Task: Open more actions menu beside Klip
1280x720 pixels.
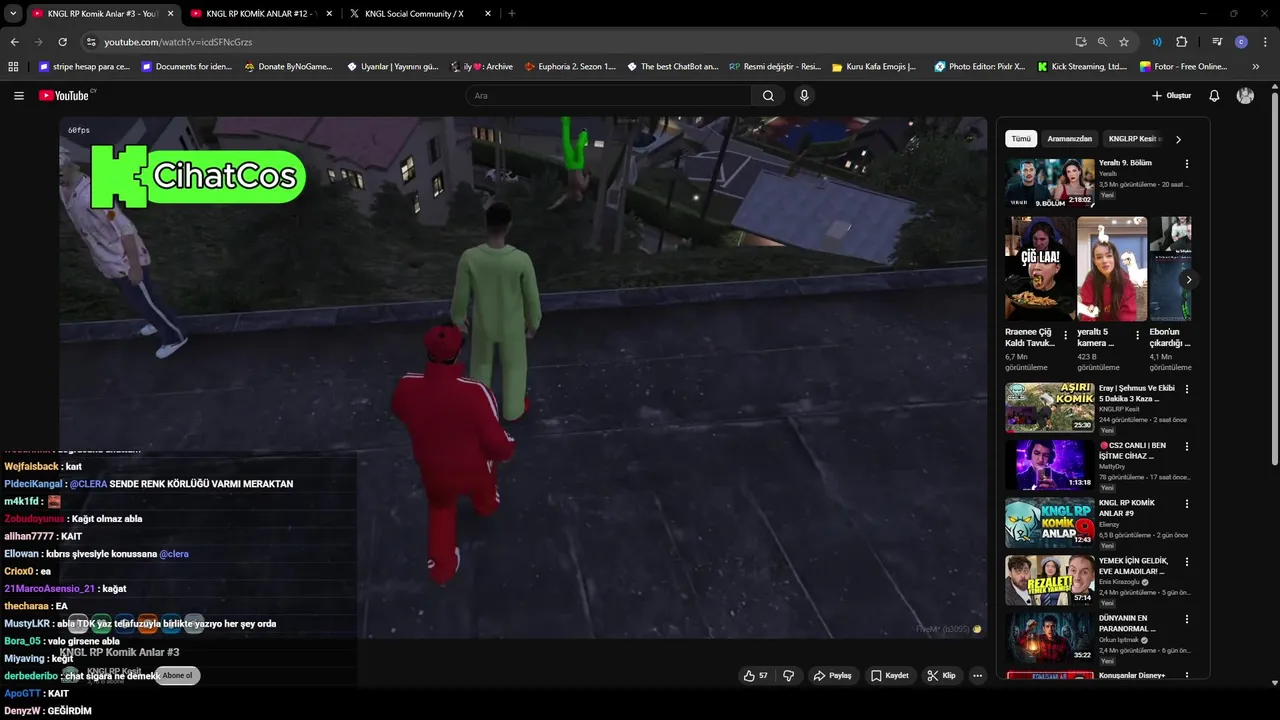Action: click(x=977, y=676)
